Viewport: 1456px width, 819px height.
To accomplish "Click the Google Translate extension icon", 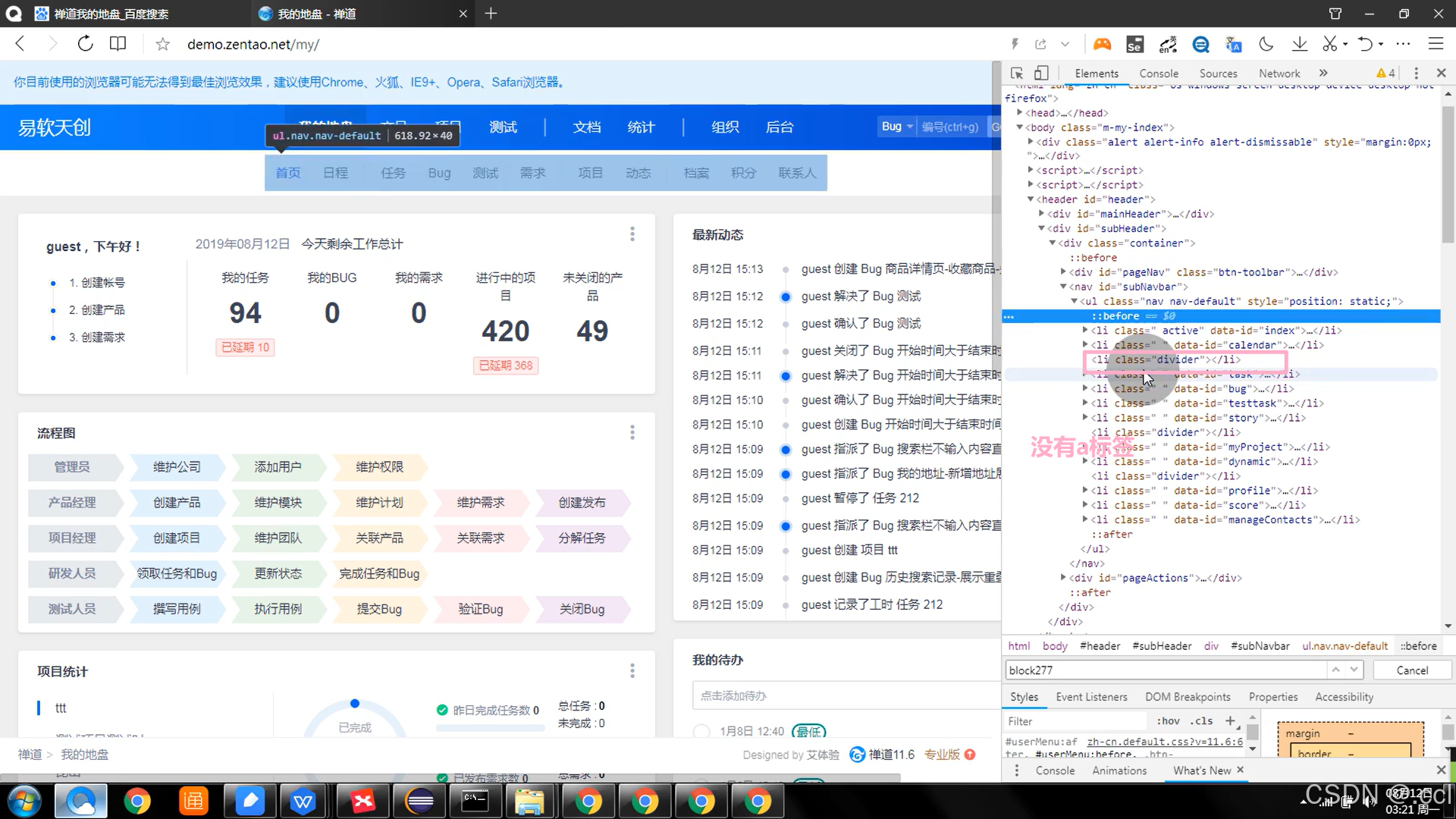I will pos(1234,45).
